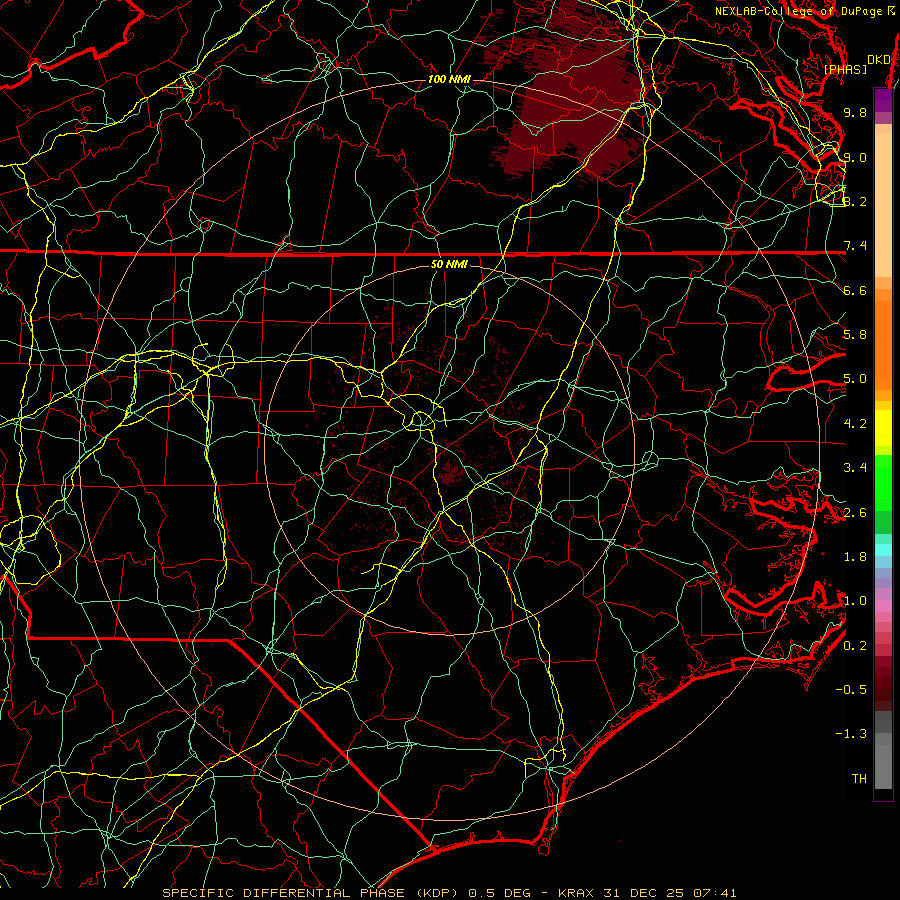900x900 pixels.
Task: Click the NEXLAB-College of DuPage label
Action: (798, 11)
